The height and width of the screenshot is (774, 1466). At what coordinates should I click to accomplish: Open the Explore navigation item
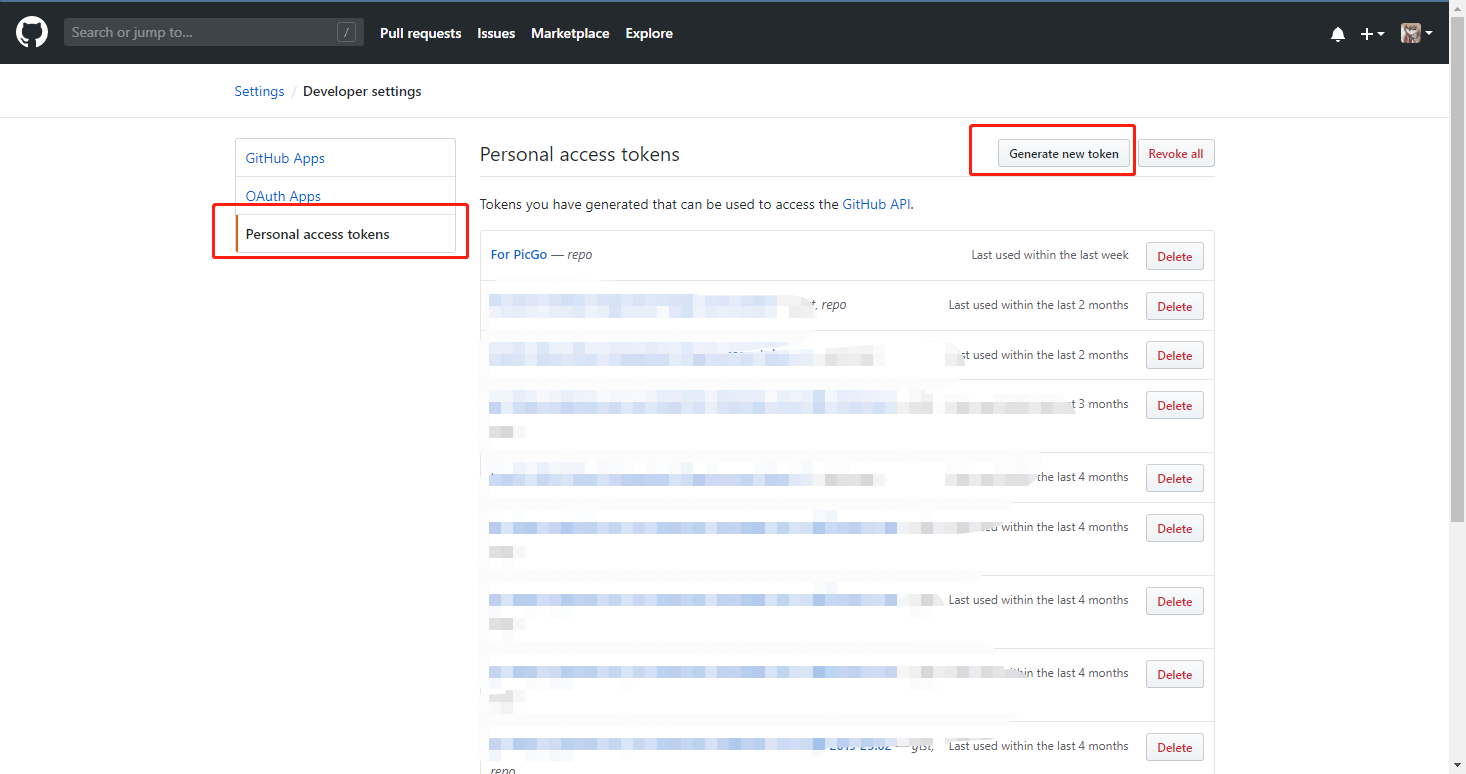click(649, 33)
